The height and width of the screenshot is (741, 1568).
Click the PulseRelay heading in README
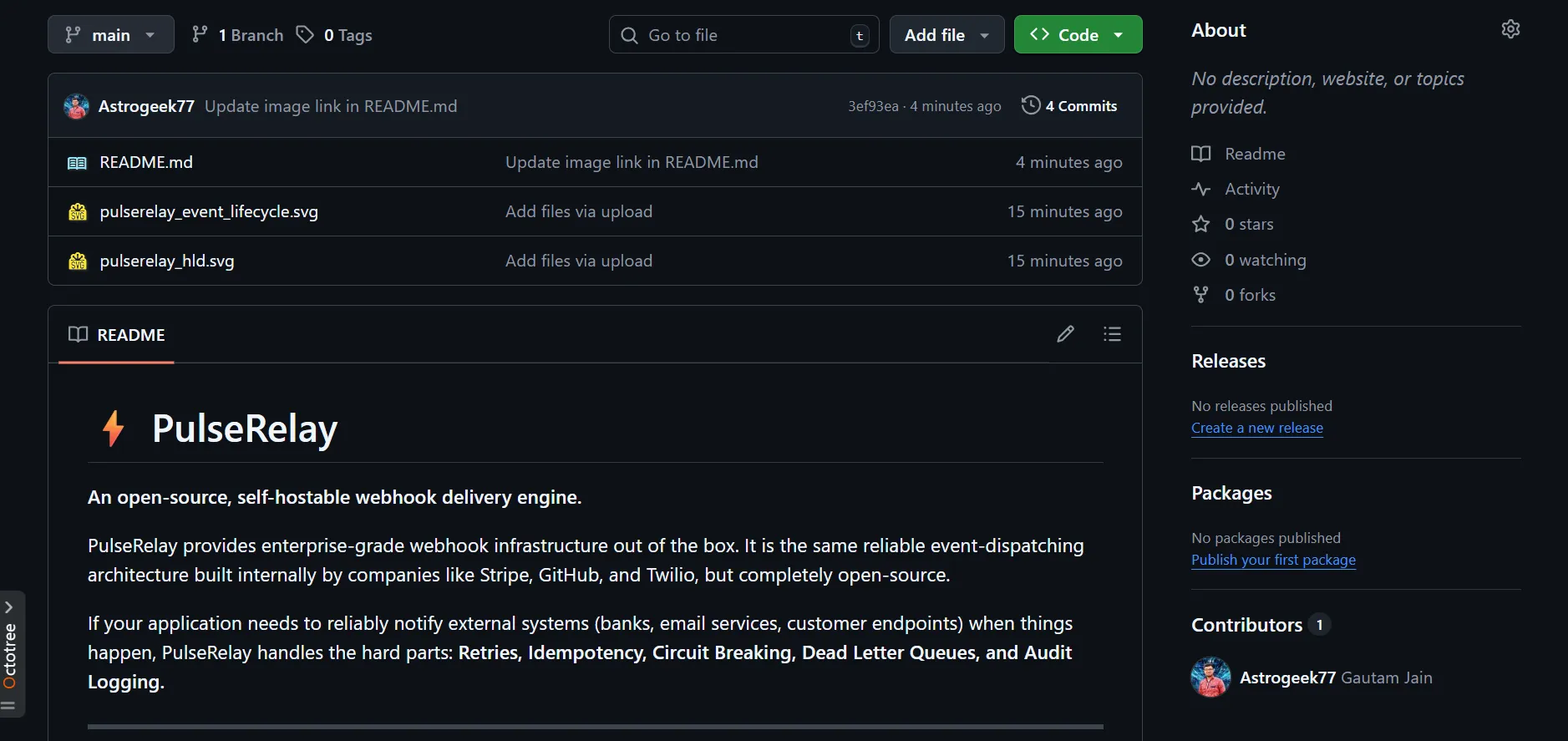click(x=245, y=429)
